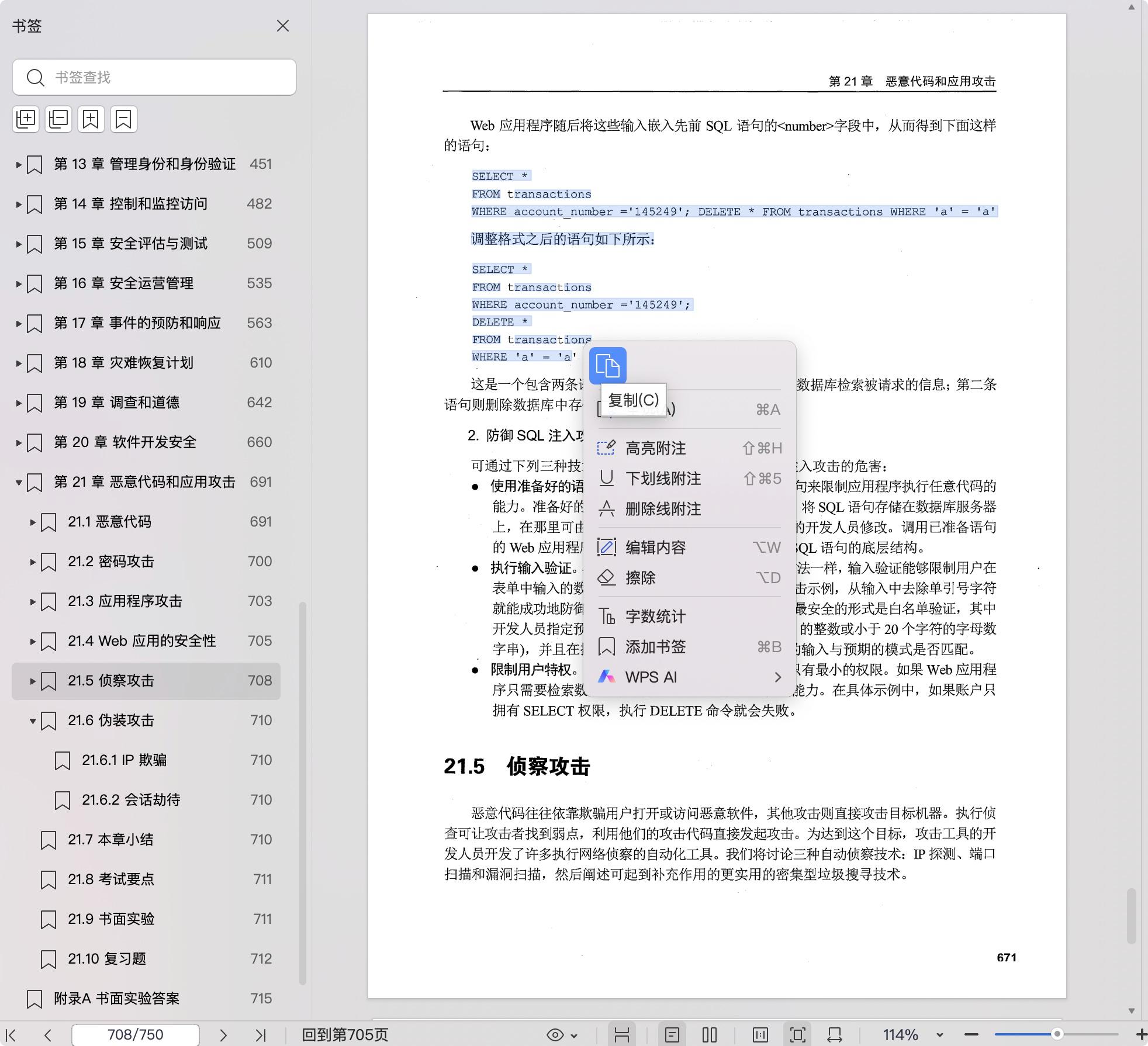The width and height of the screenshot is (1148, 1046).
Task: Select two-page view mode
Action: pyautogui.click(x=710, y=1035)
